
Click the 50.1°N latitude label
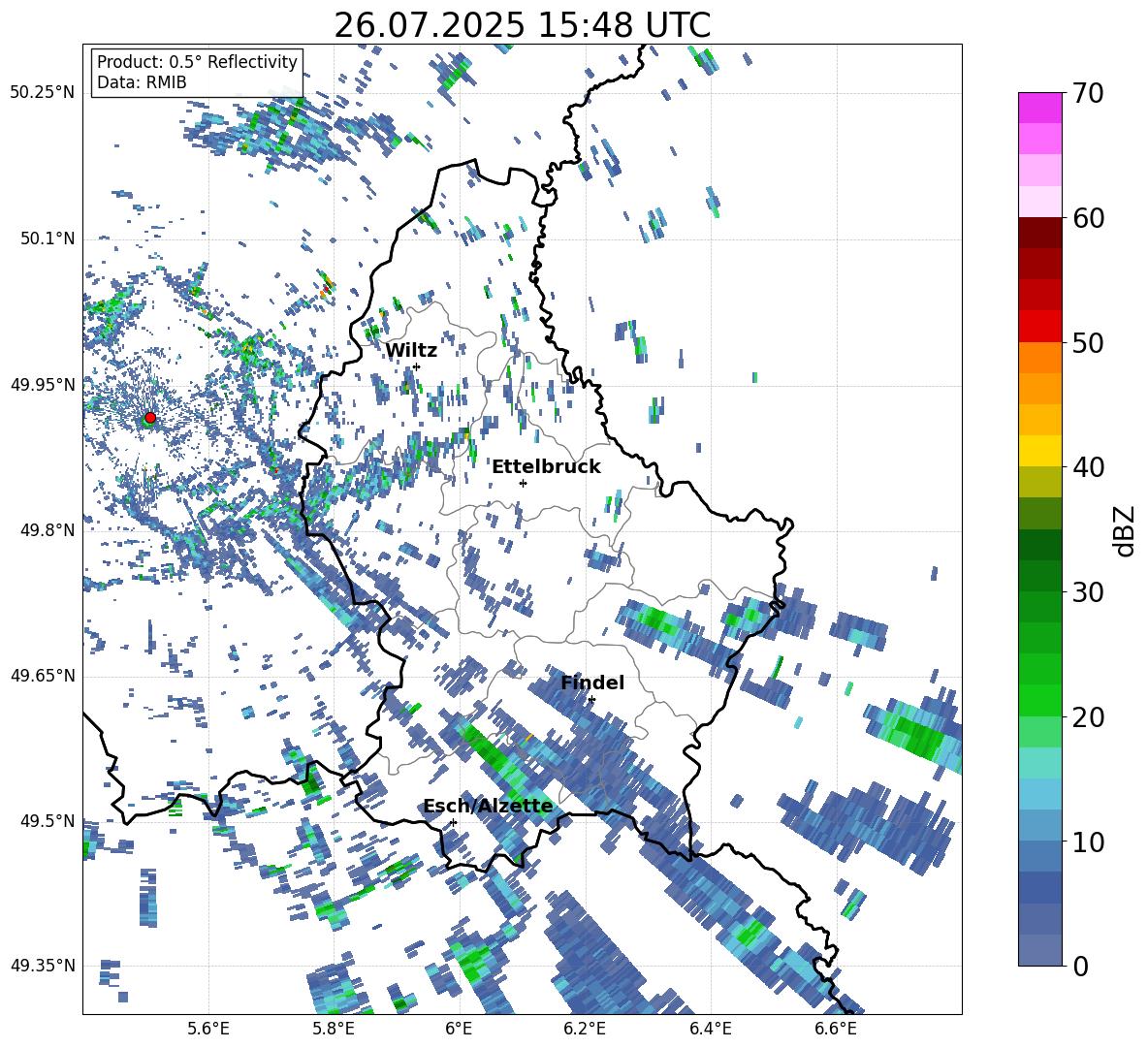pos(48,238)
